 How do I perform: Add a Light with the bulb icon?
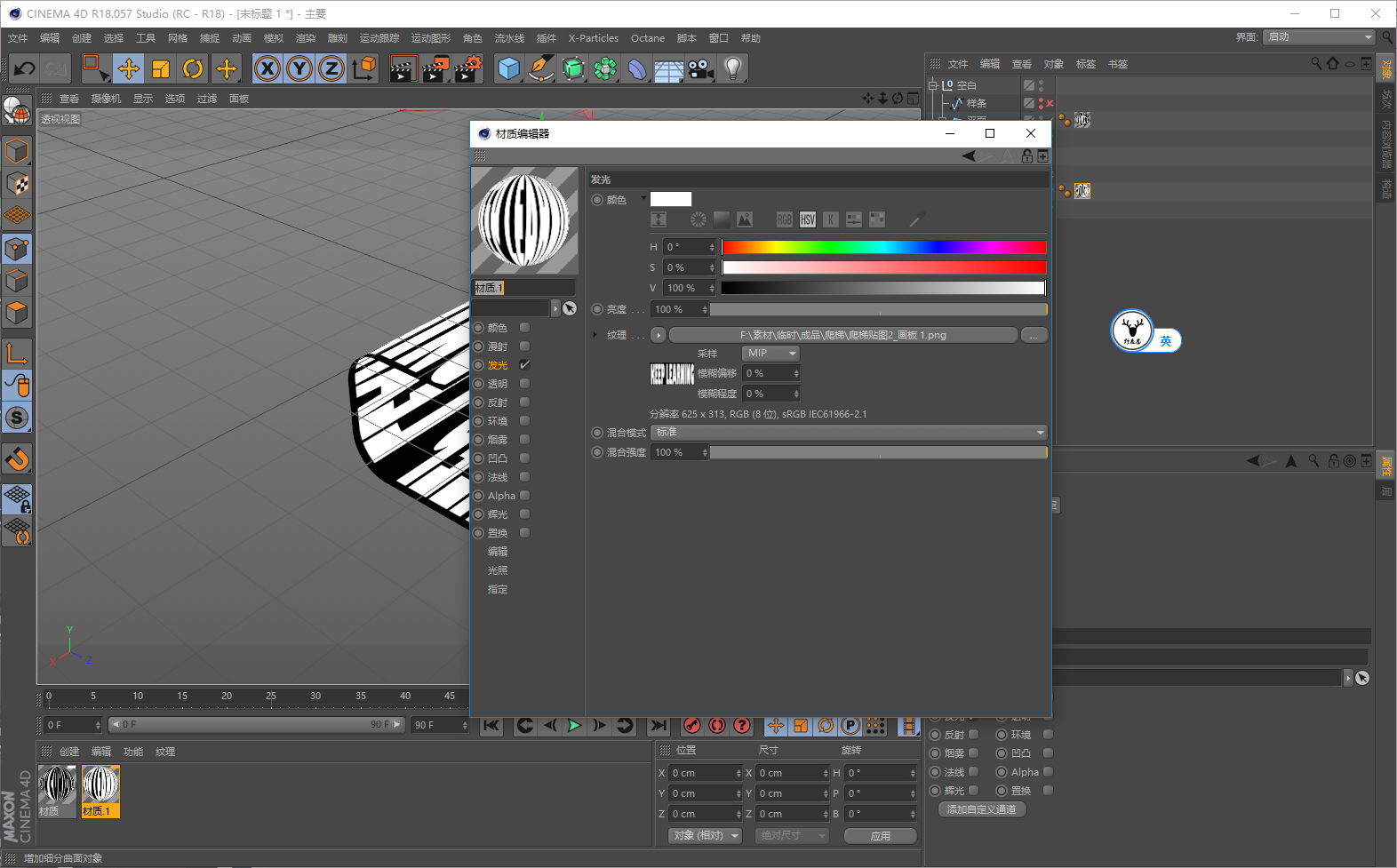tap(732, 68)
